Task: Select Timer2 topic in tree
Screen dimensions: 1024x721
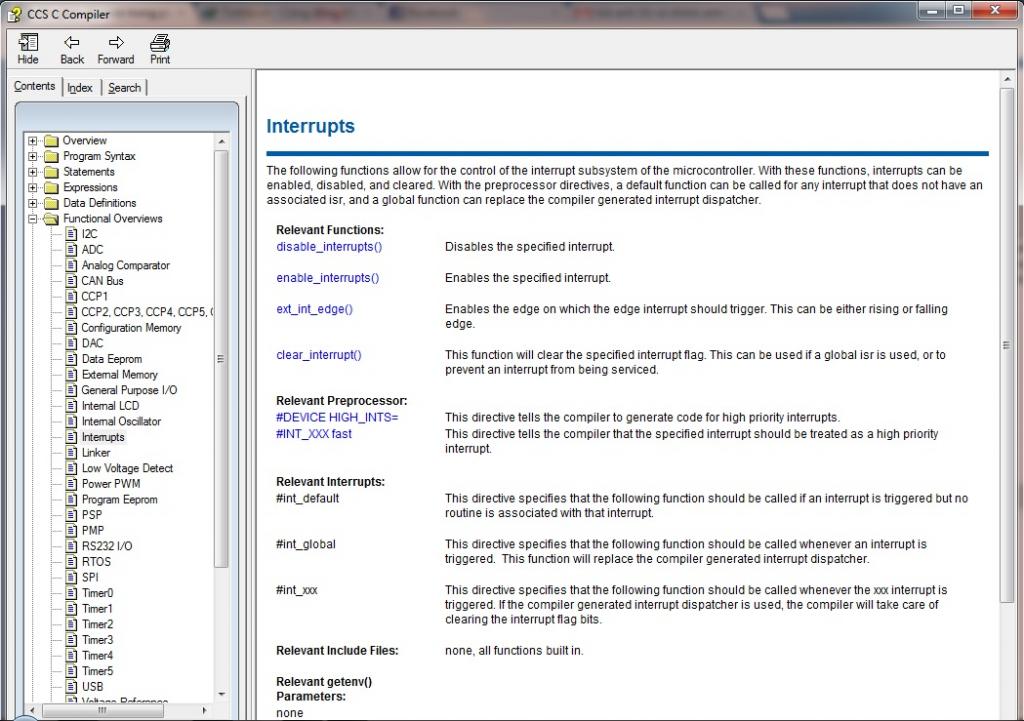Action: (x=97, y=624)
